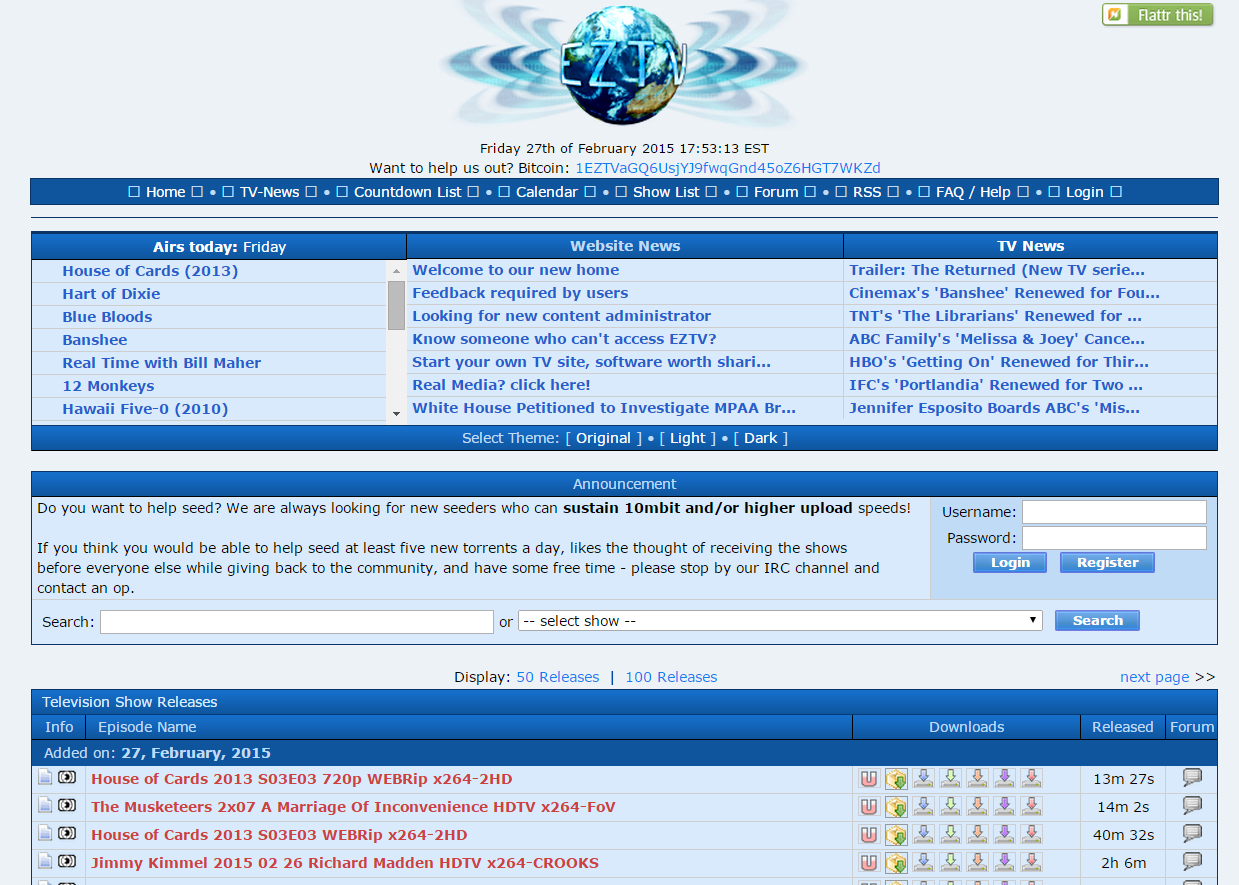Open Banshee in Airs today list
Image resolution: width=1239 pixels, height=885 pixels.
pyautogui.click(x=95, y=340)
